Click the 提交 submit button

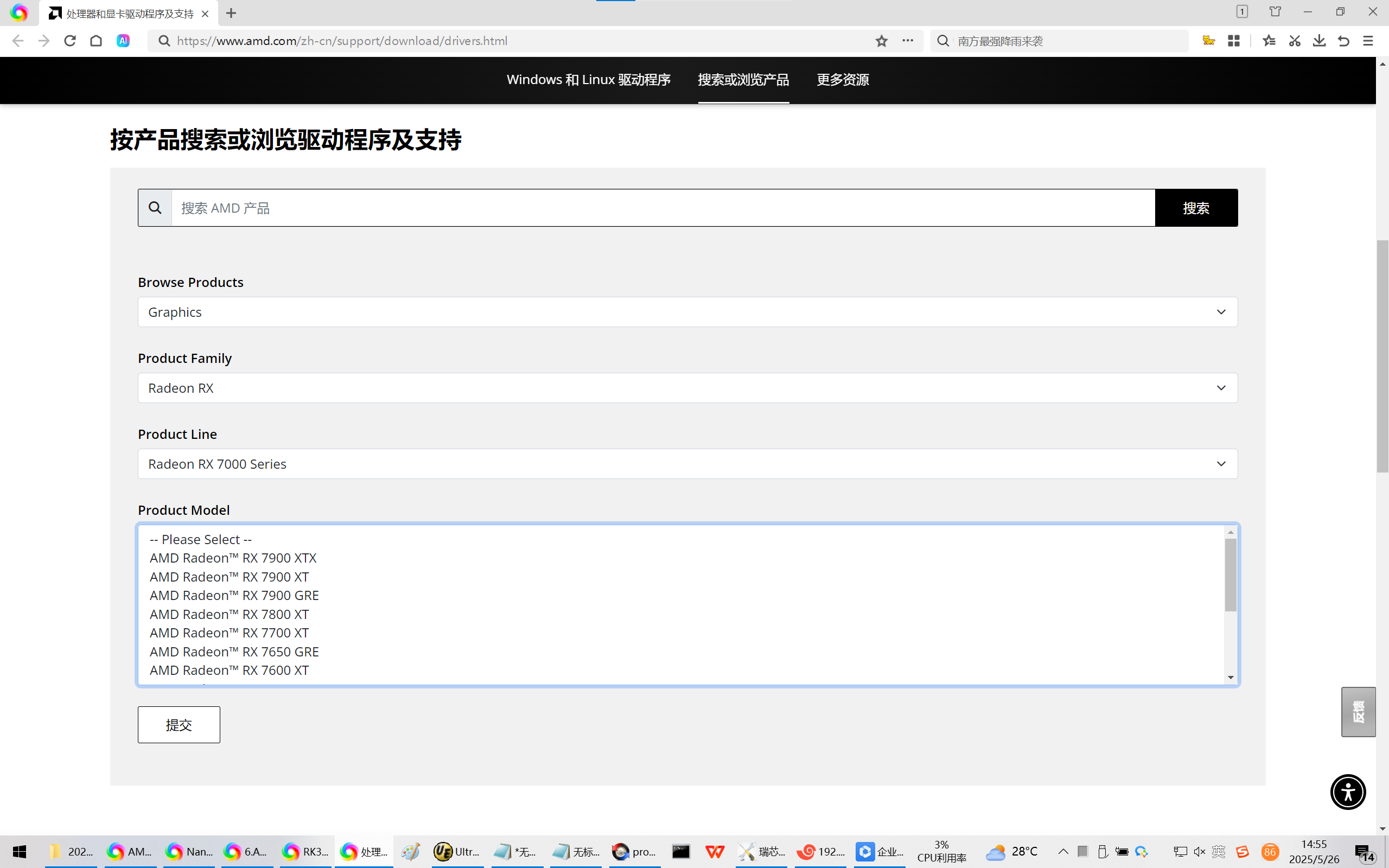[179, 724]
